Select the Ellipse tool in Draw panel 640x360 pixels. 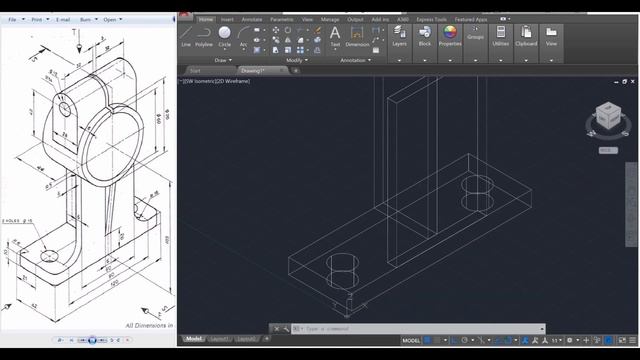(257, 40)
